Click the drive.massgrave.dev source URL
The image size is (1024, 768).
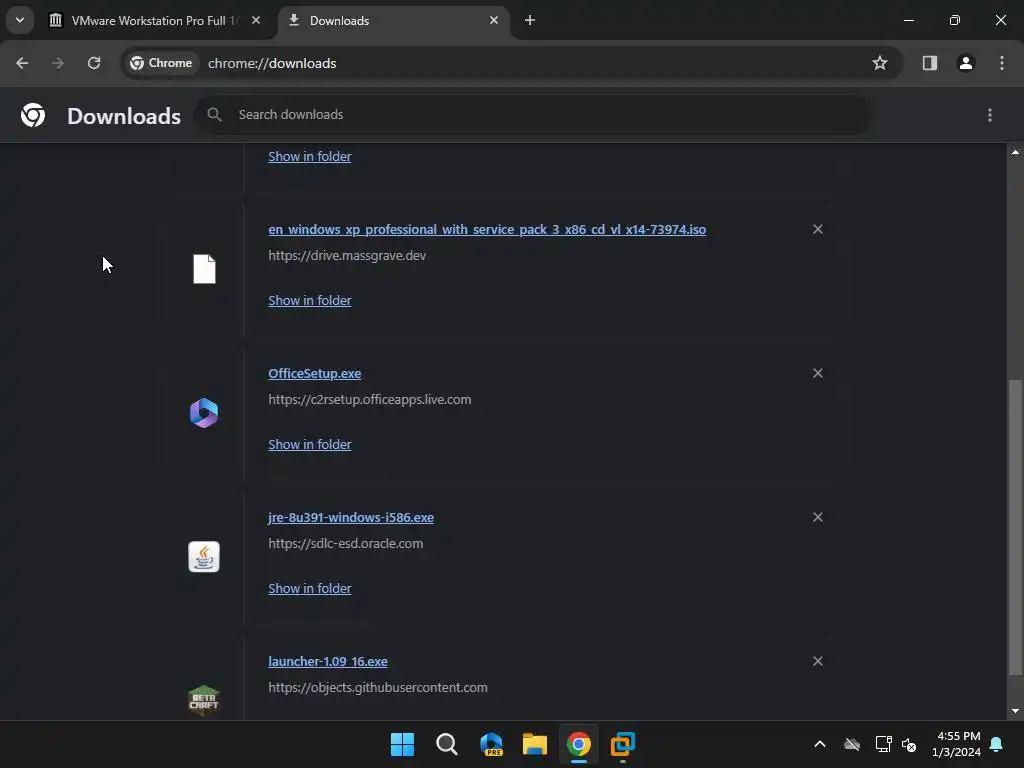pos(347,255)
